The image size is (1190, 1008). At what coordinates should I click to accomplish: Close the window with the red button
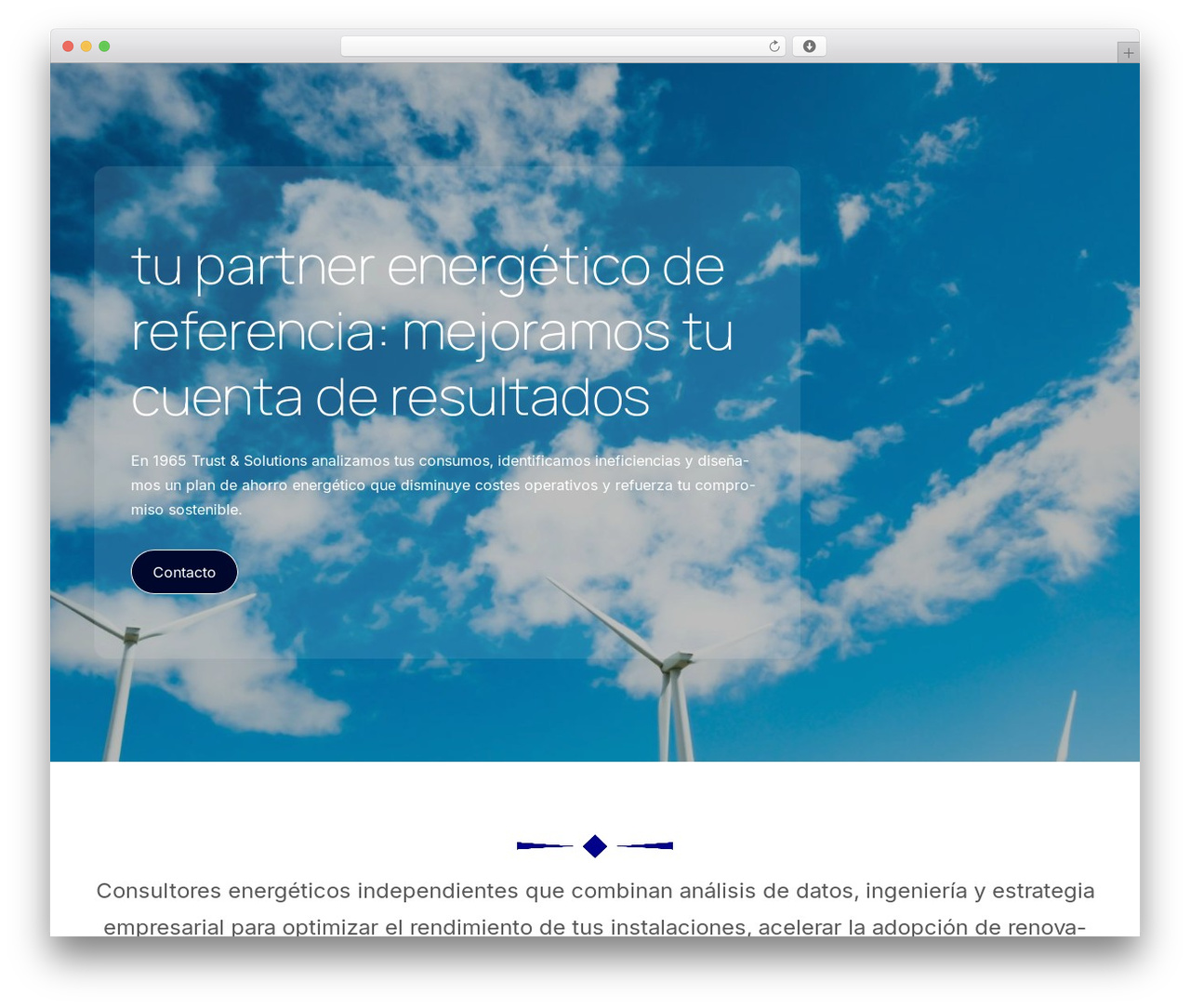tap(68, 46)
